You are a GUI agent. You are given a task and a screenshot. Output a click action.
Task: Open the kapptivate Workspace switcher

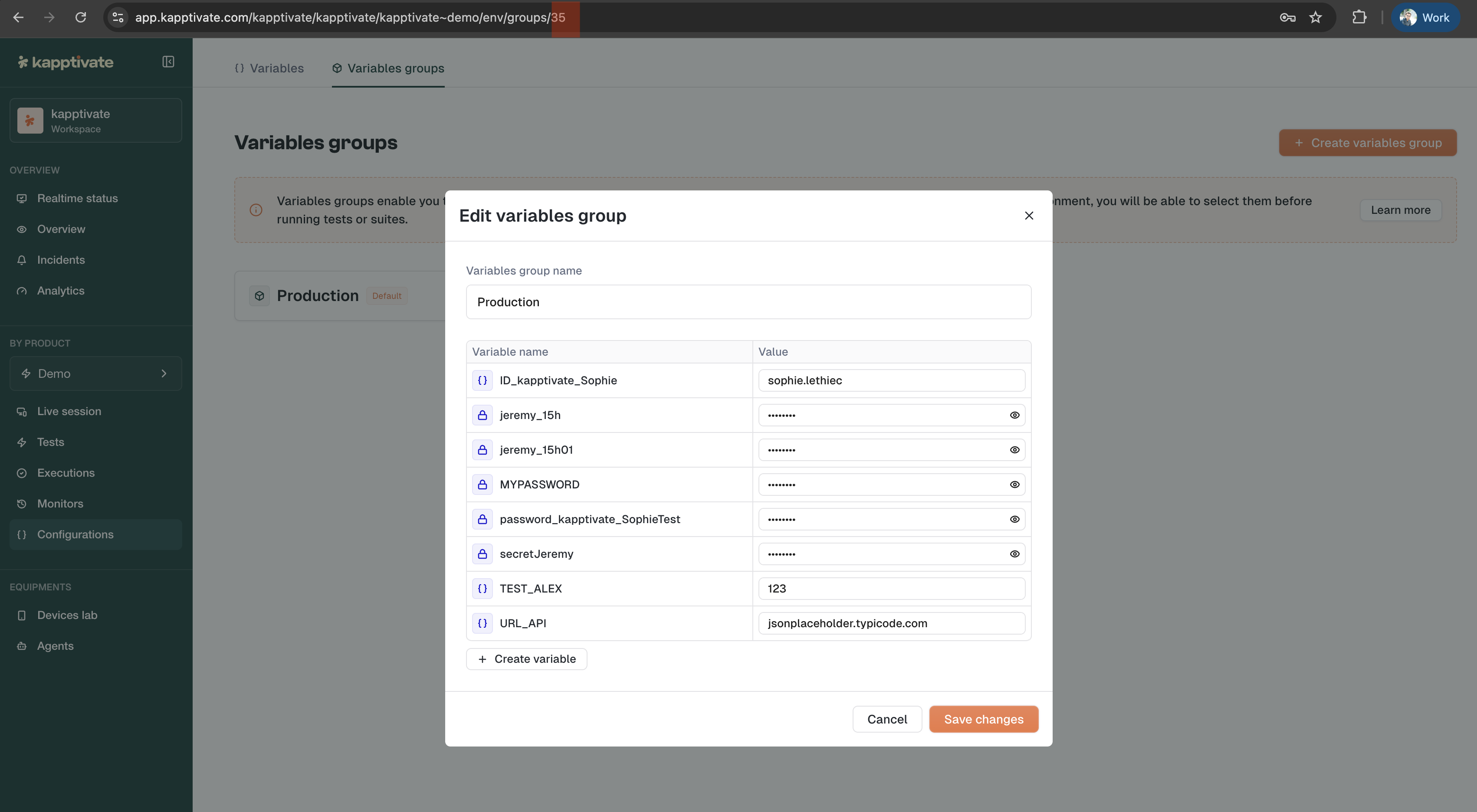pyautogui.click(x=95, y=120)
